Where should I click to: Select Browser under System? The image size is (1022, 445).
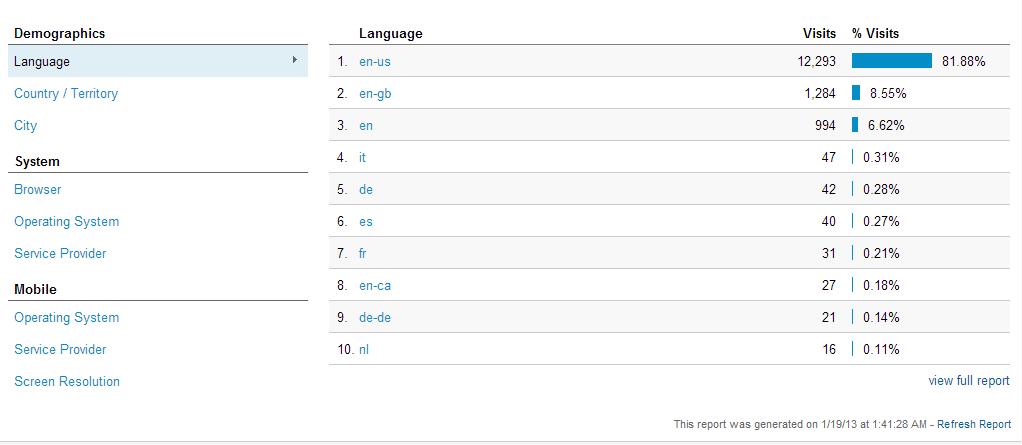coord(38,190)
